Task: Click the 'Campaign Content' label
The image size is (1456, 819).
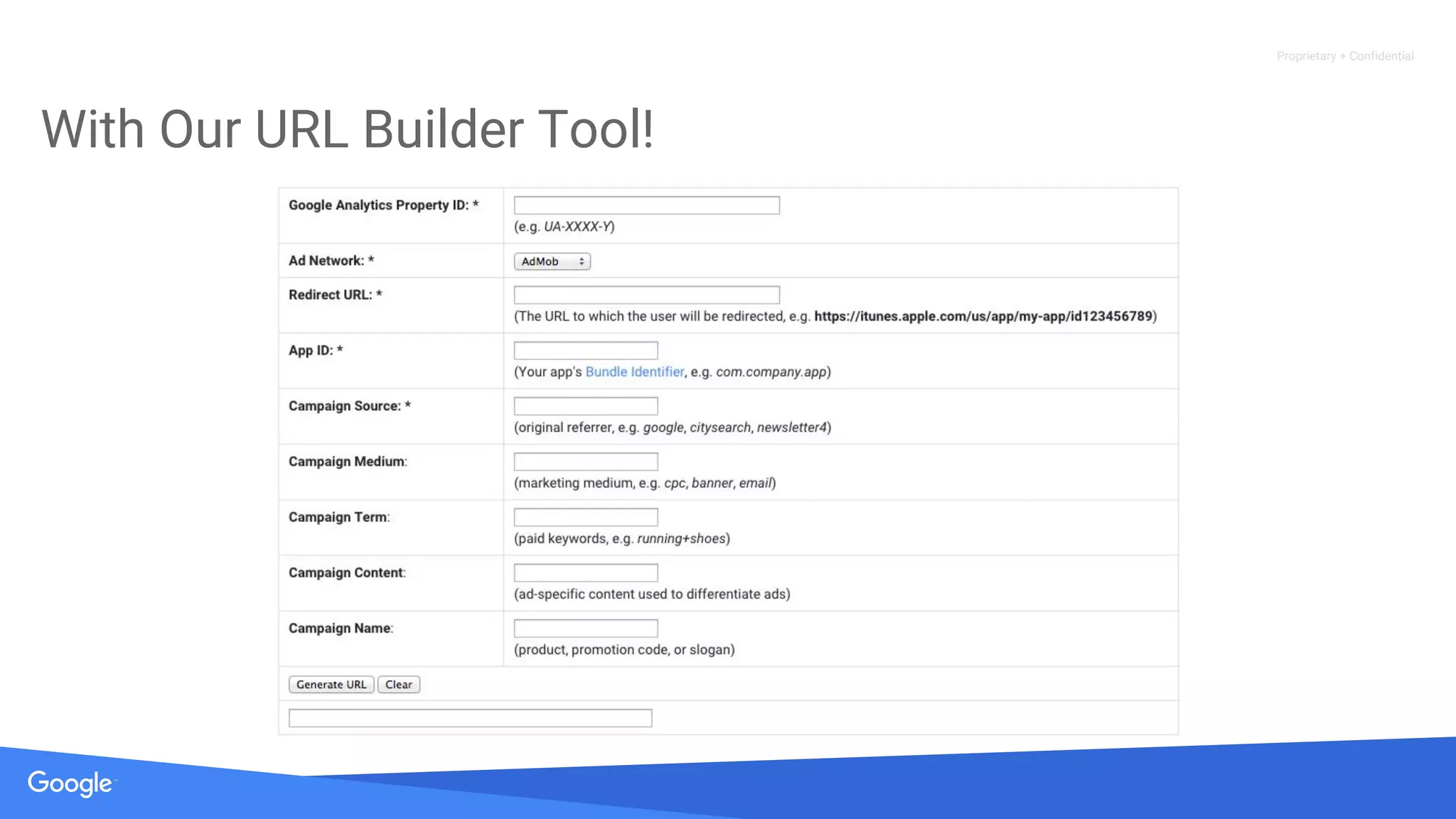Action: point(346,572)
